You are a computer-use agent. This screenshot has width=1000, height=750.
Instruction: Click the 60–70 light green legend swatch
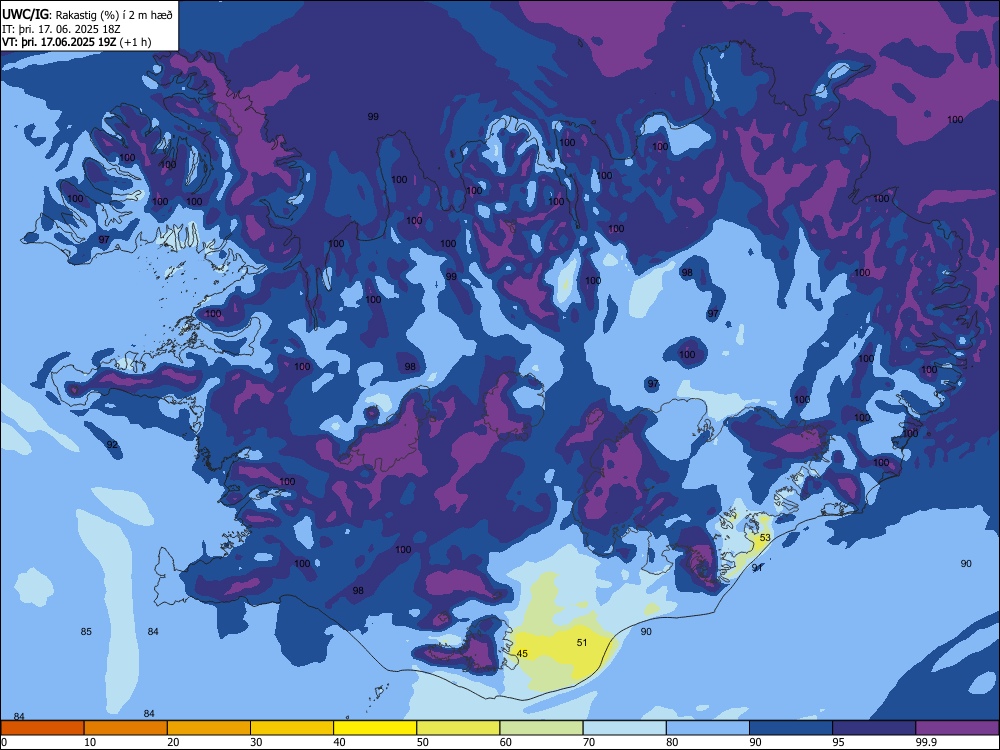[541, 728]
